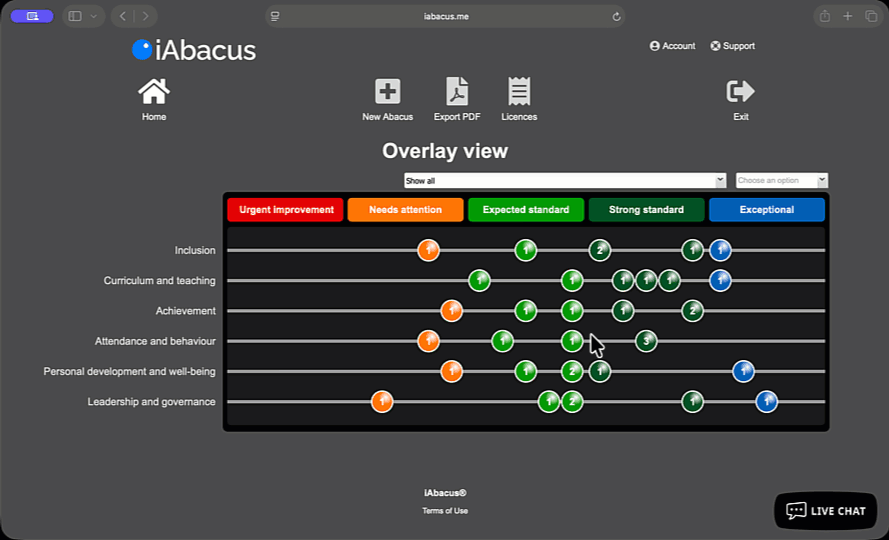Screen dimensions: 889x540
Task: Click the purple screen-sharing pill icon
Action: point(32,16)
